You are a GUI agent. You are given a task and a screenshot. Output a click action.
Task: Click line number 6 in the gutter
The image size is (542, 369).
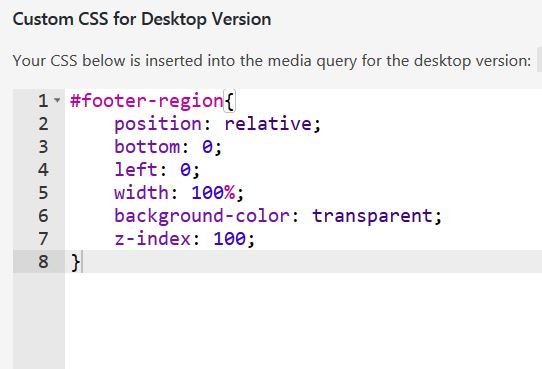[43, 216]
